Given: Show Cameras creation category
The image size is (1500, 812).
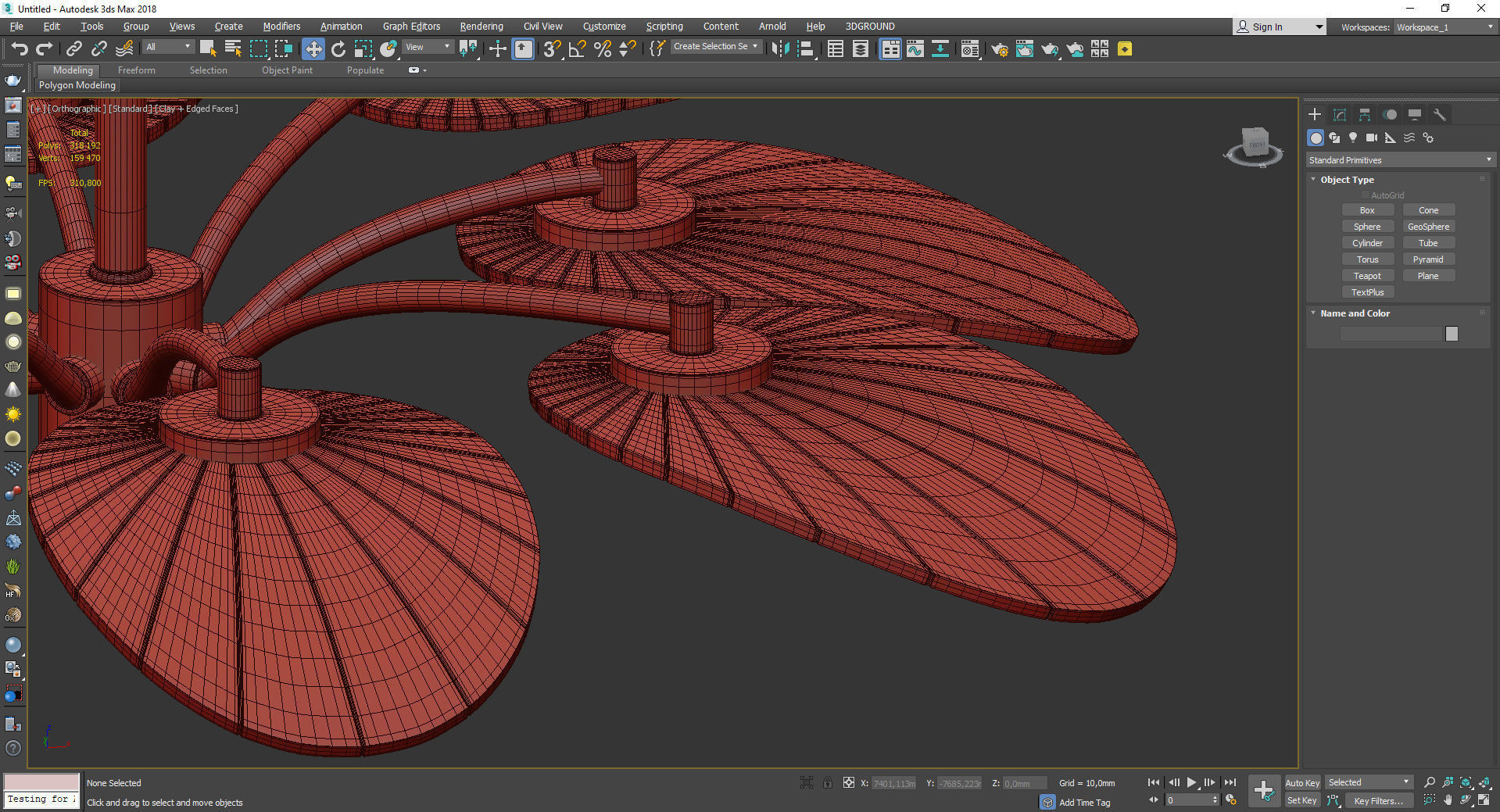Looking at the screenshot, I should (x=1372, y=138).
